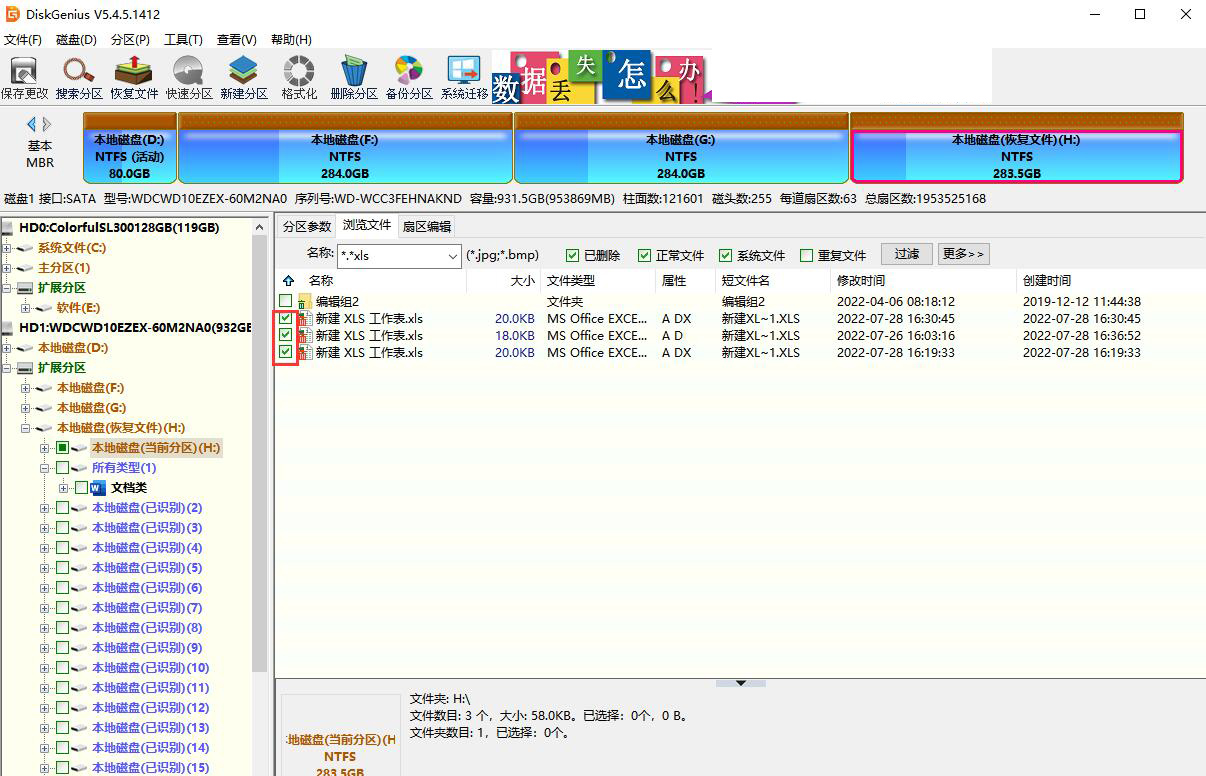Toggle the 正常文件 (normal files) checkbox
The width and height of the screenshot is (1206, 776).
click(645, 255)
